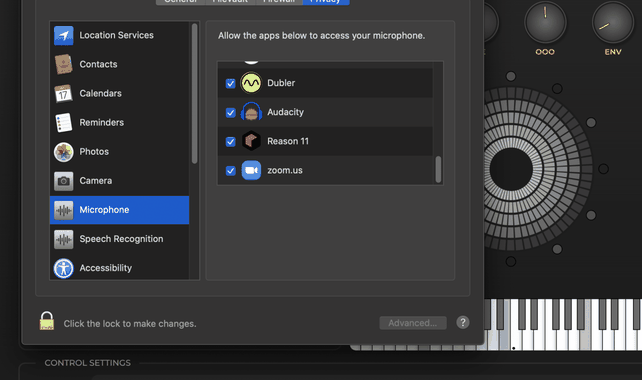
Task: Click the CONTROL SETTINGS heading in Dubler
Action: pos(88,363)
